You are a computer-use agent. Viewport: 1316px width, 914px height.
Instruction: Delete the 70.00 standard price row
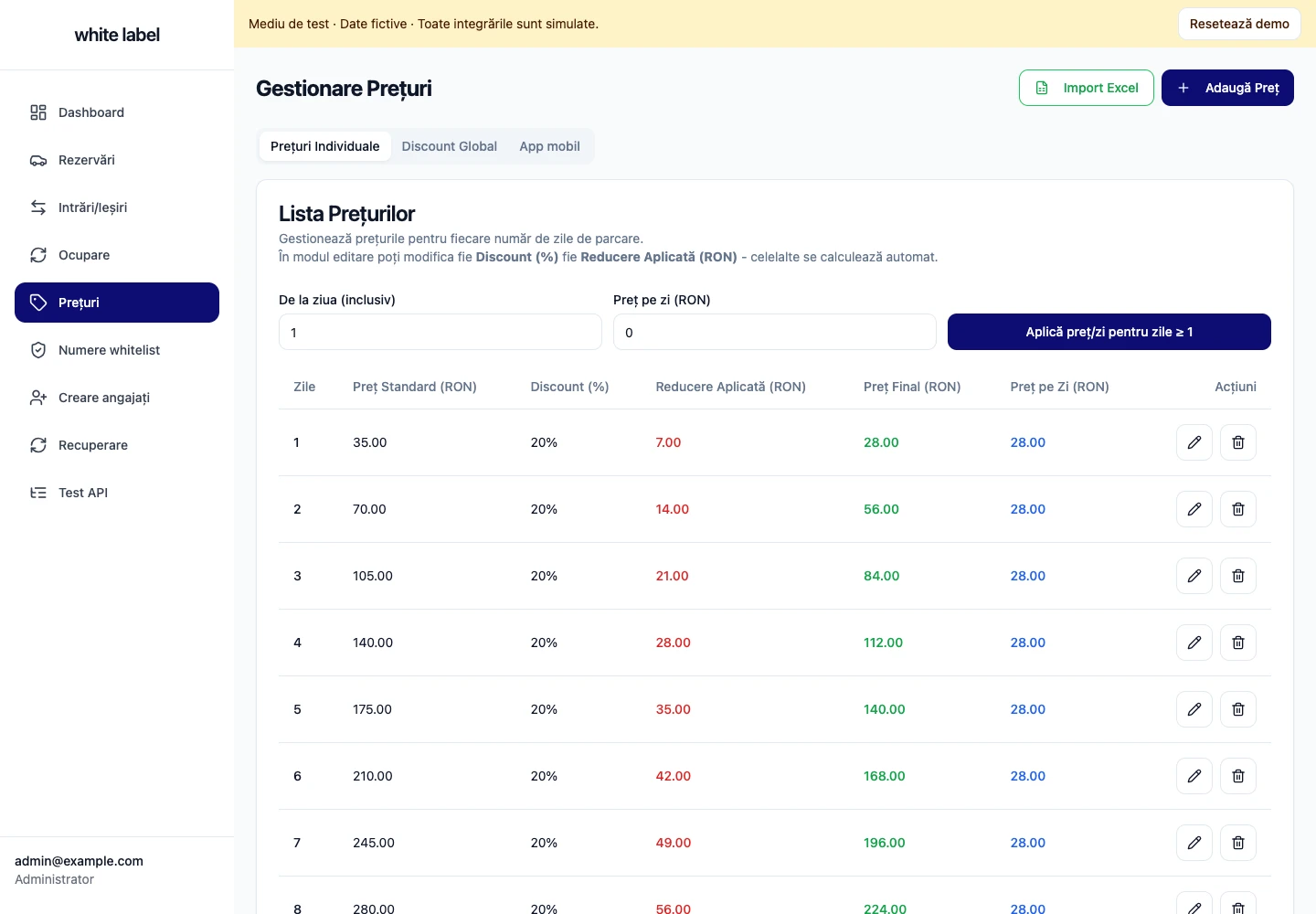[1237, 509]
